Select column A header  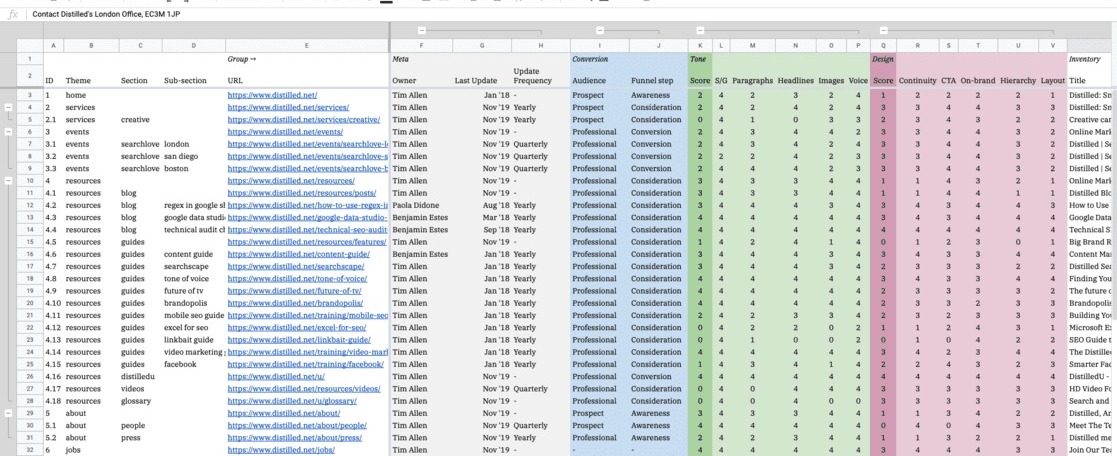[x=53, y=46]
